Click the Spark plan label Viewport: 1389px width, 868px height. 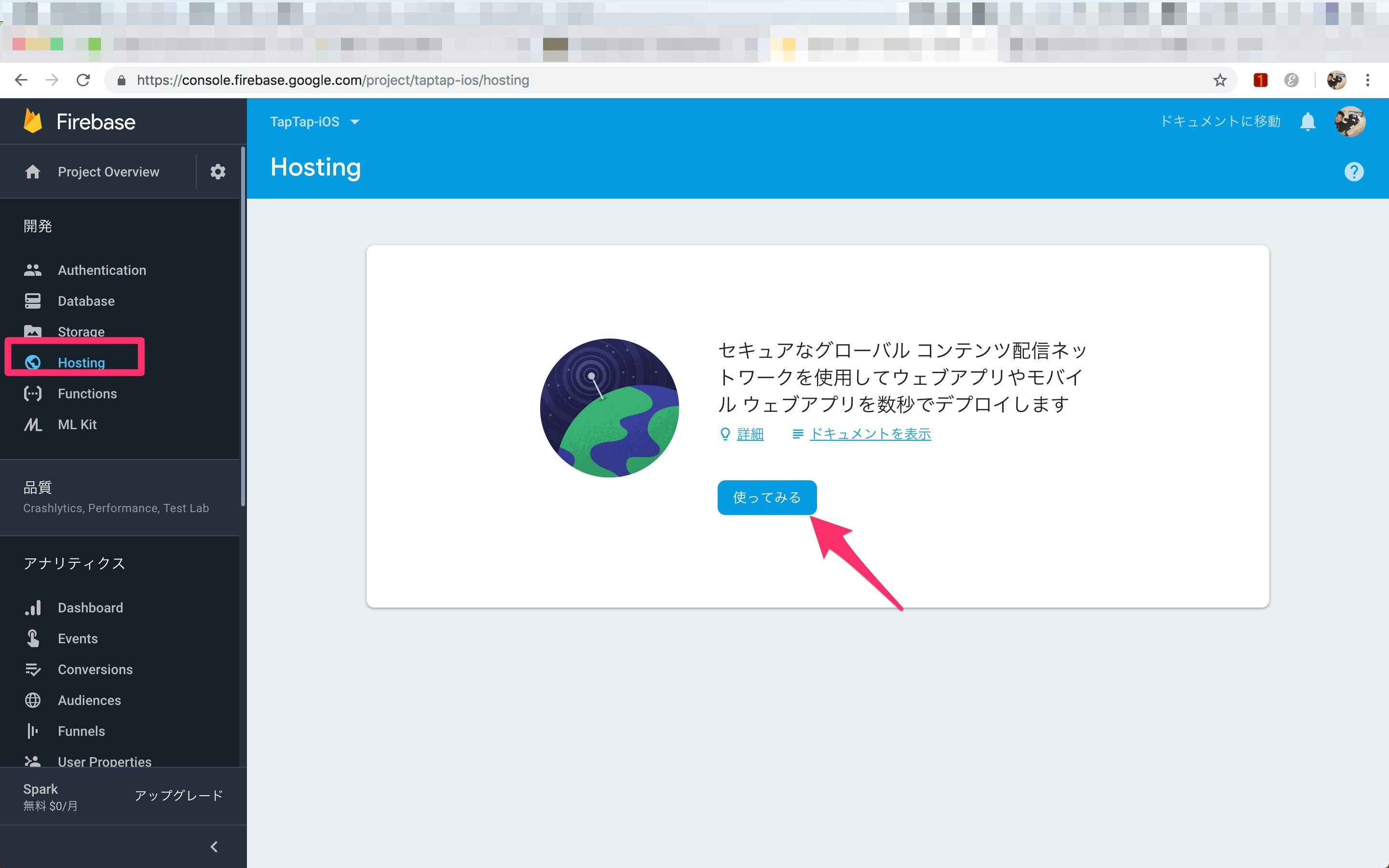[x=41, y=789]
